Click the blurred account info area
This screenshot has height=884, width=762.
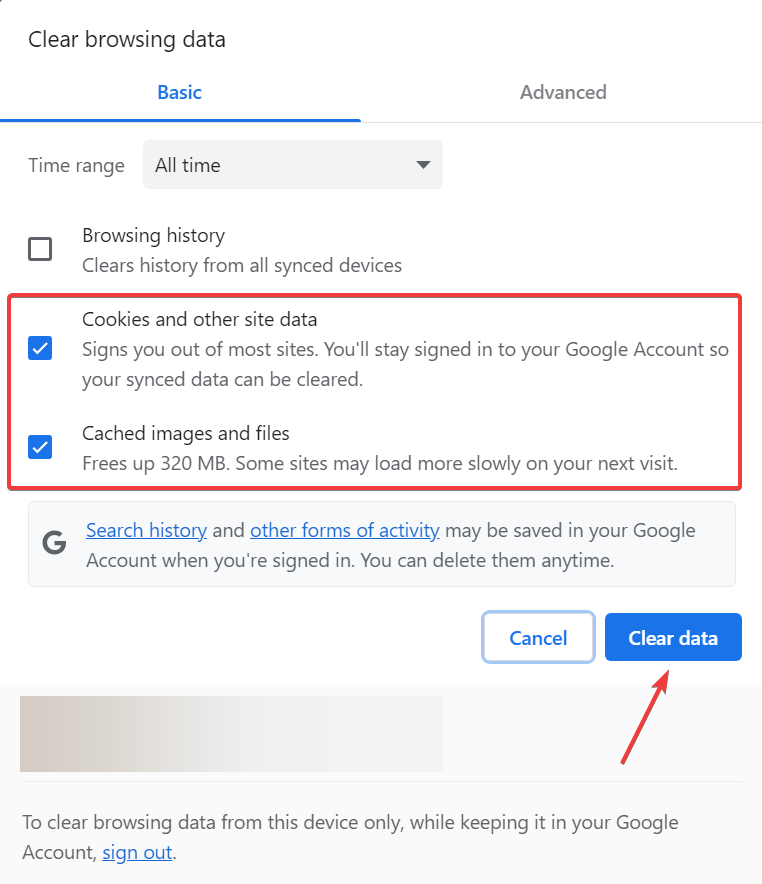click(x=231, y=733)
